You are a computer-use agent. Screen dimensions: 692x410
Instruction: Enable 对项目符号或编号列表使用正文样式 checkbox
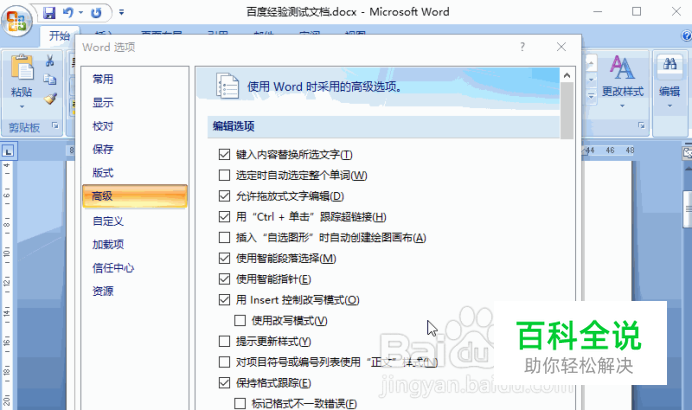[224, 362]
